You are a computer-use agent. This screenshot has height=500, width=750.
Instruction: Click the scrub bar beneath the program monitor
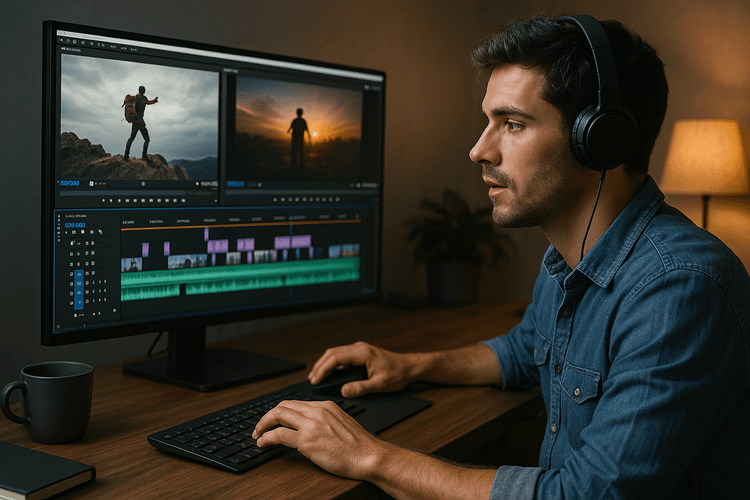pos(301,193)
